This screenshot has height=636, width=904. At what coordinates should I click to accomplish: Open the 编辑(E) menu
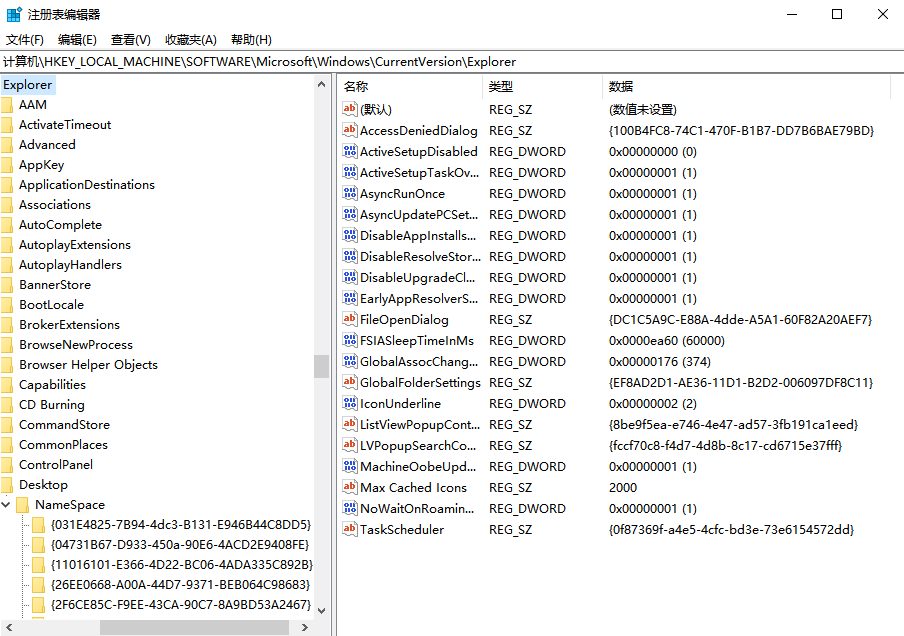77,39
